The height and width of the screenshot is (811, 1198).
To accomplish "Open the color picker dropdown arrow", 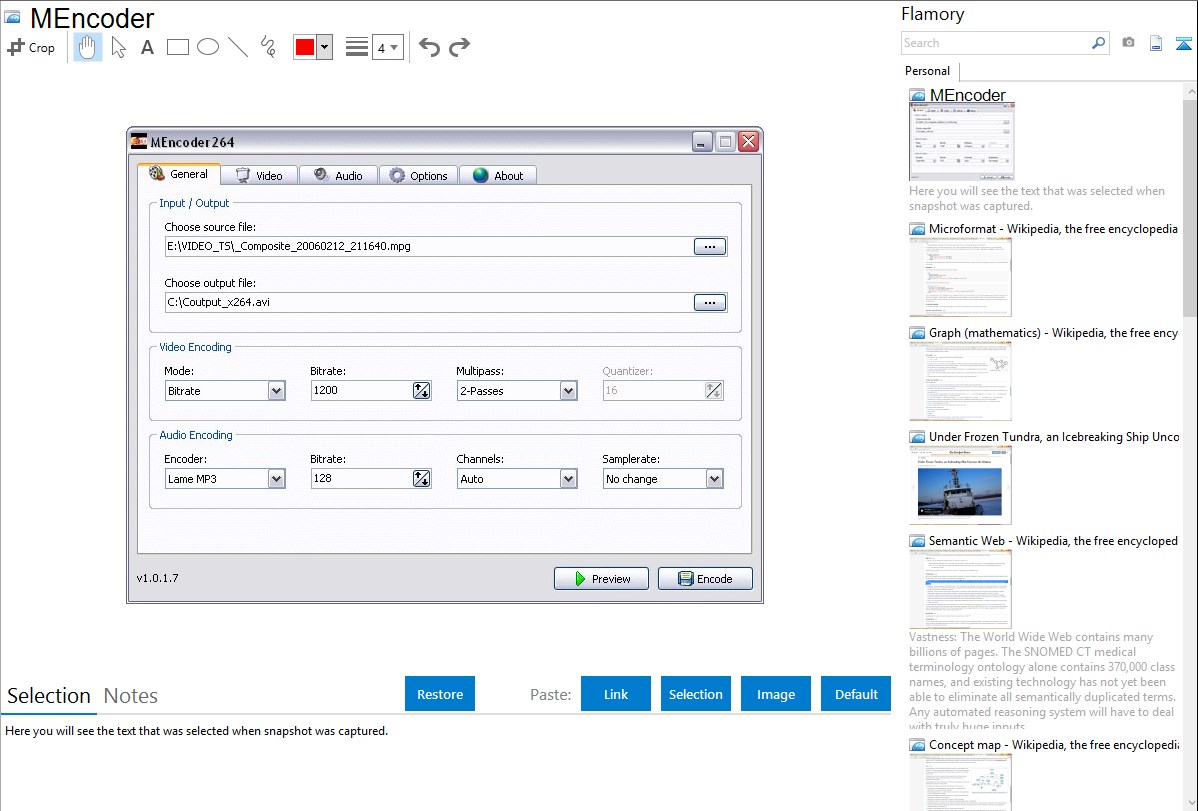I will pos(325,47).
